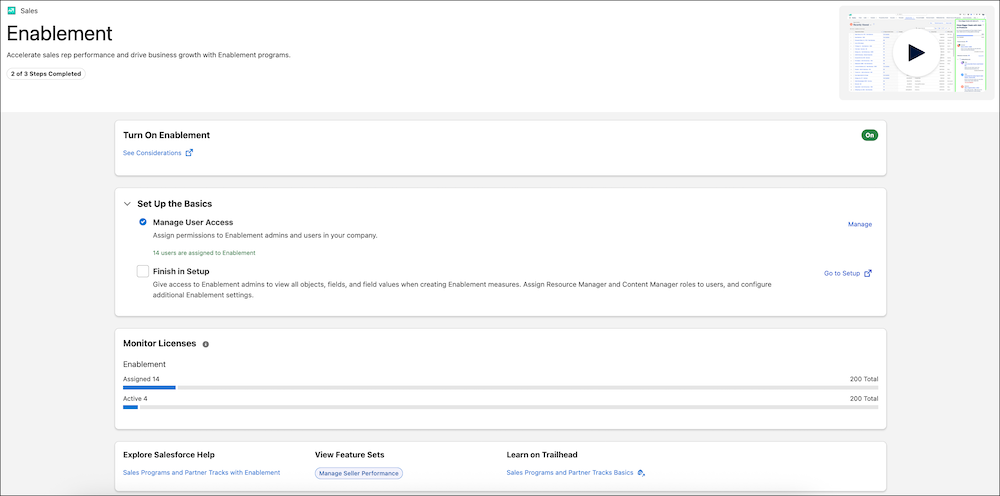Click the Turn On Enablement heading

[x=166, y=135]
